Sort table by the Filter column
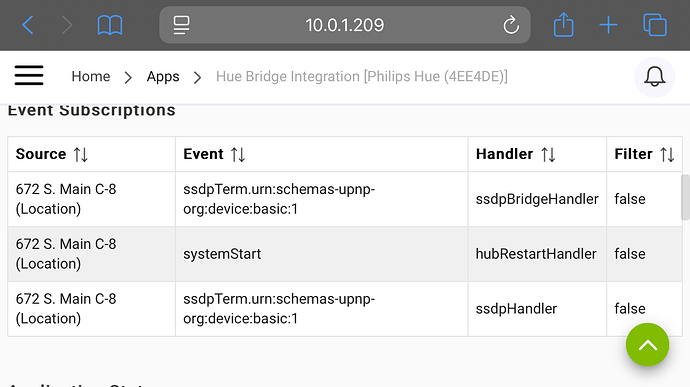The width and height of the screenshot is (690, 387). [667, 155]
